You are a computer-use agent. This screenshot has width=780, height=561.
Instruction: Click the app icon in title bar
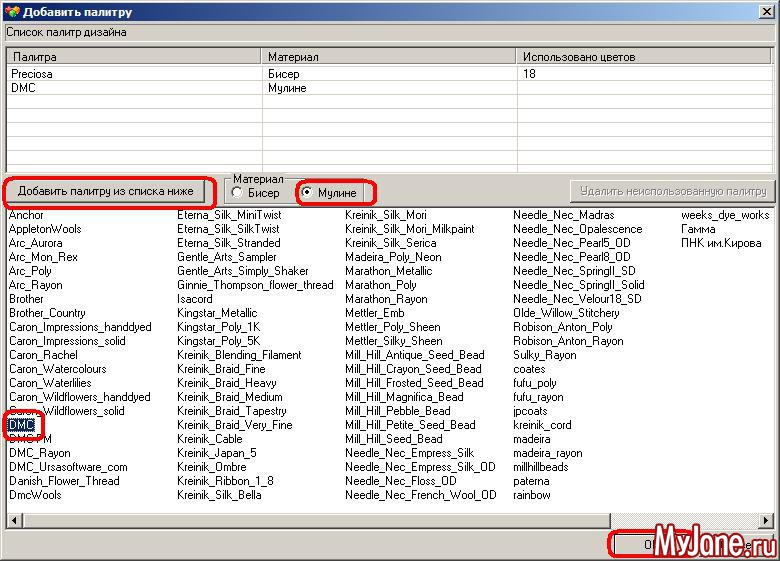click(x=11, y=12)
